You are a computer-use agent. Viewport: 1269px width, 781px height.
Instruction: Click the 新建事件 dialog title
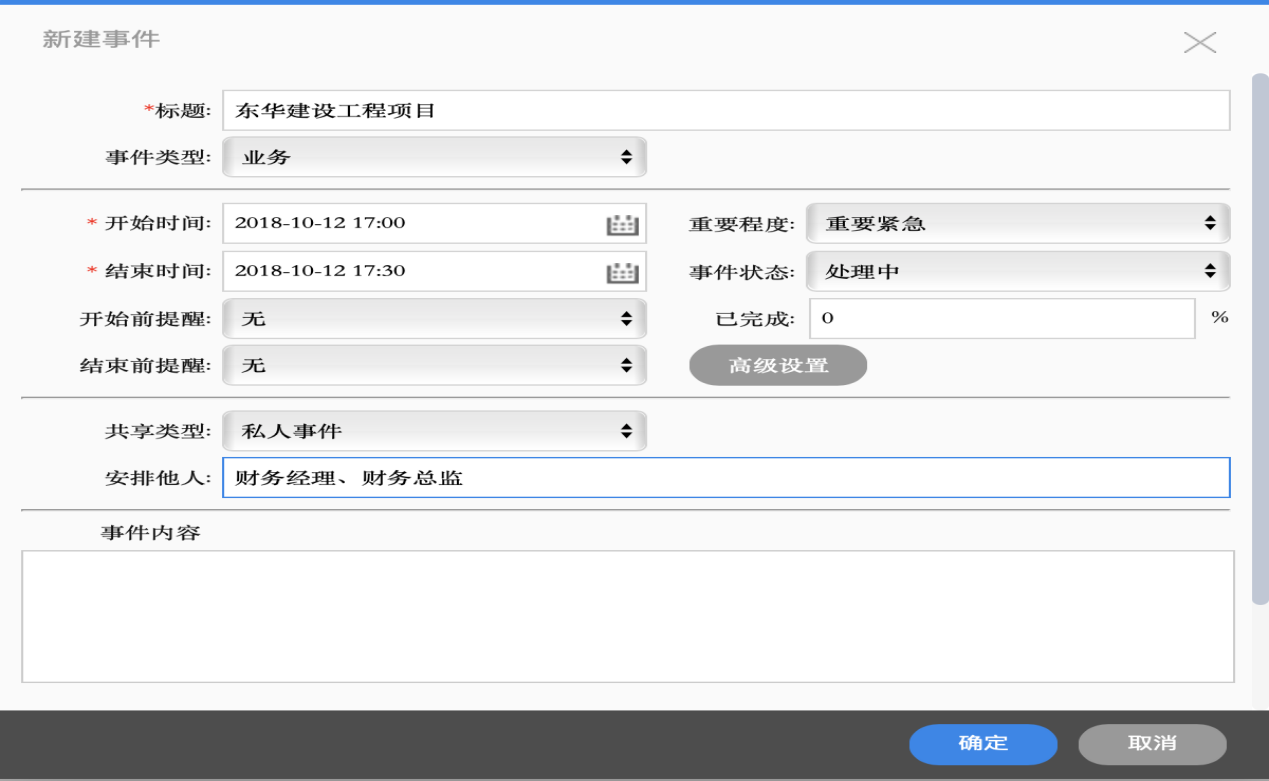[x=101, y=40]
